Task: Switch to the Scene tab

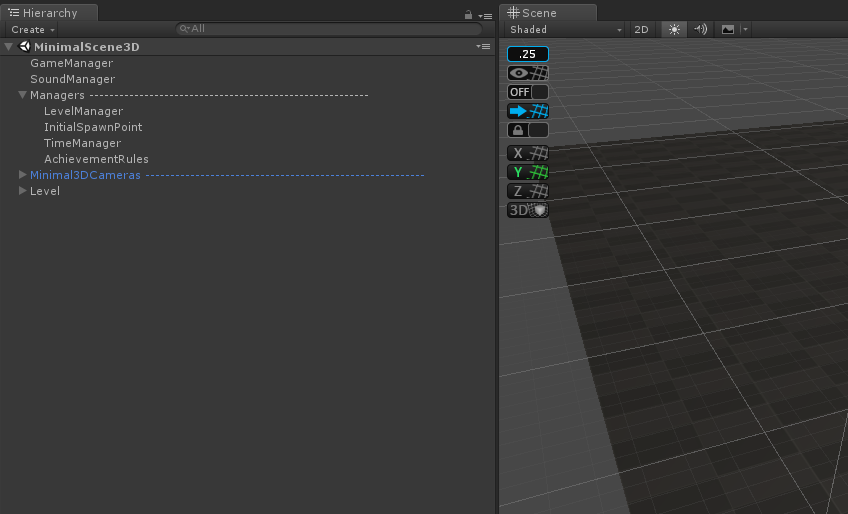Action: 547,12
